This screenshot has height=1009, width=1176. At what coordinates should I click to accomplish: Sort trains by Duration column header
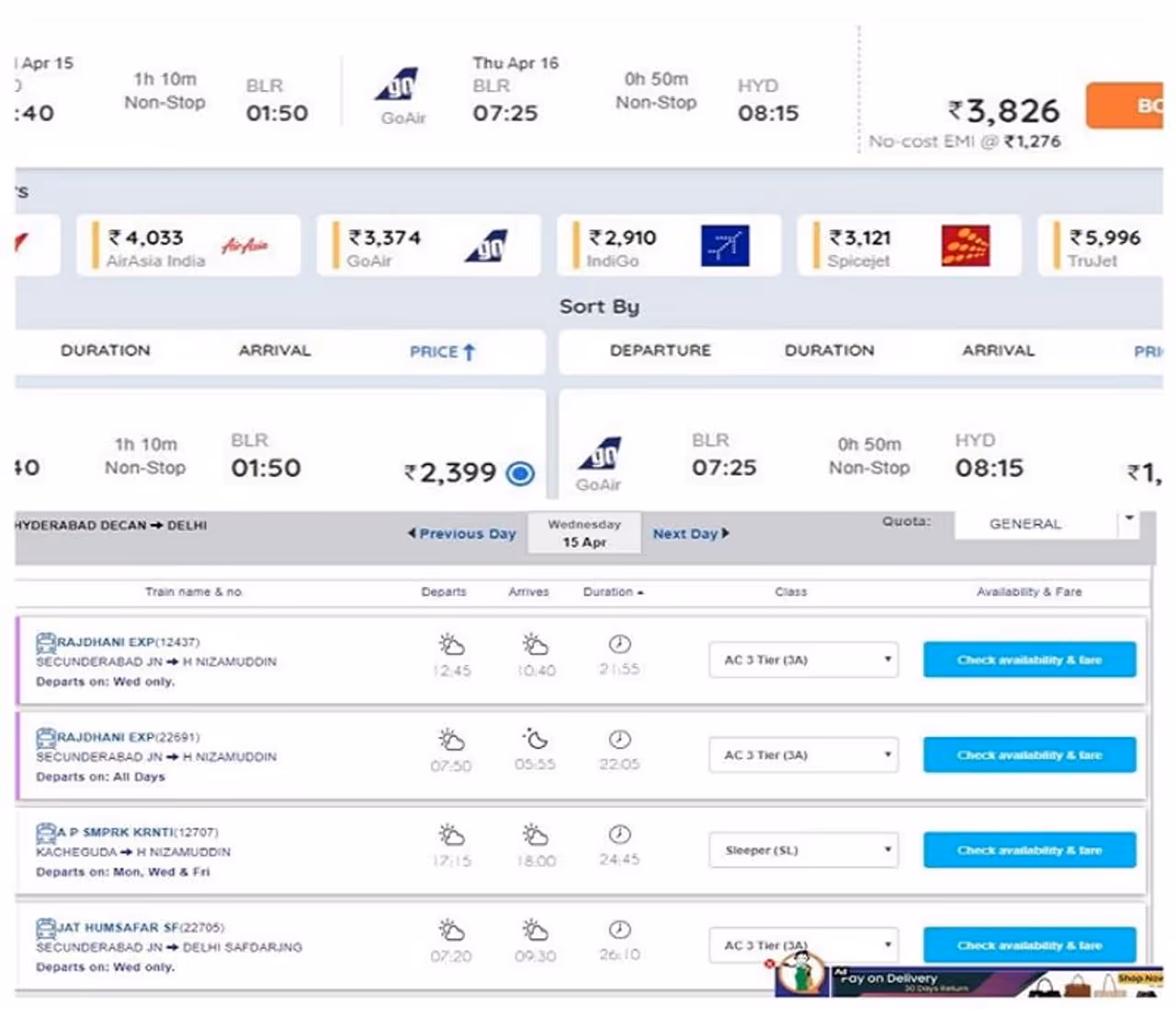612,592
